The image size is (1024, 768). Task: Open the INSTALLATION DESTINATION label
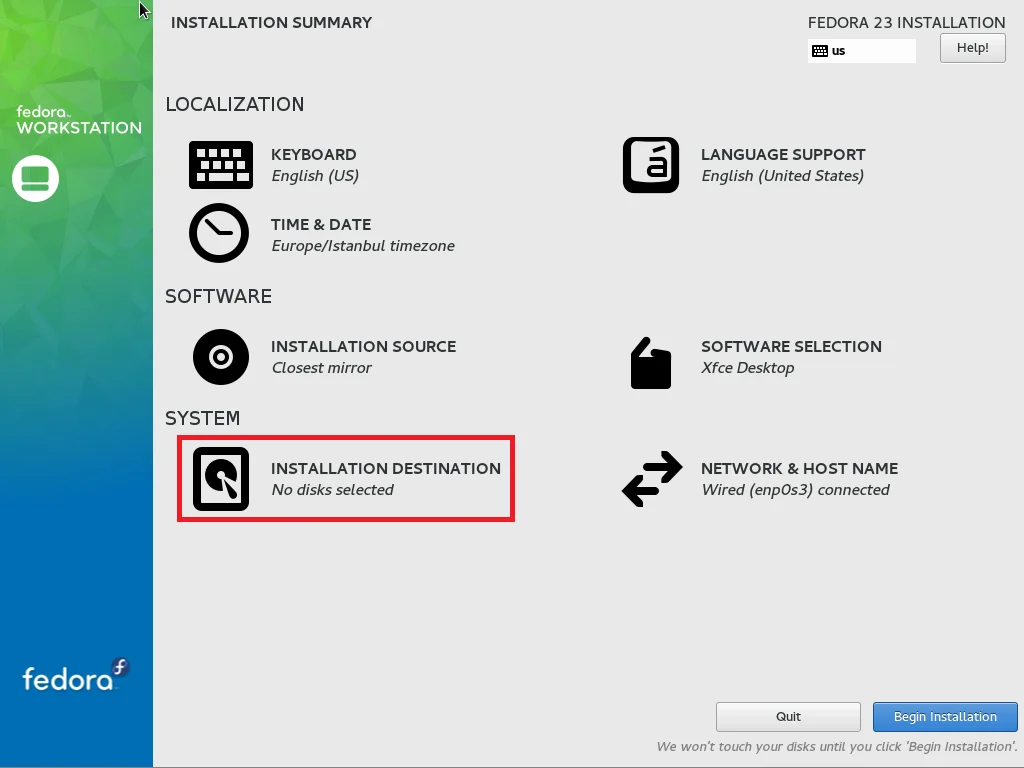coord(386,469)
